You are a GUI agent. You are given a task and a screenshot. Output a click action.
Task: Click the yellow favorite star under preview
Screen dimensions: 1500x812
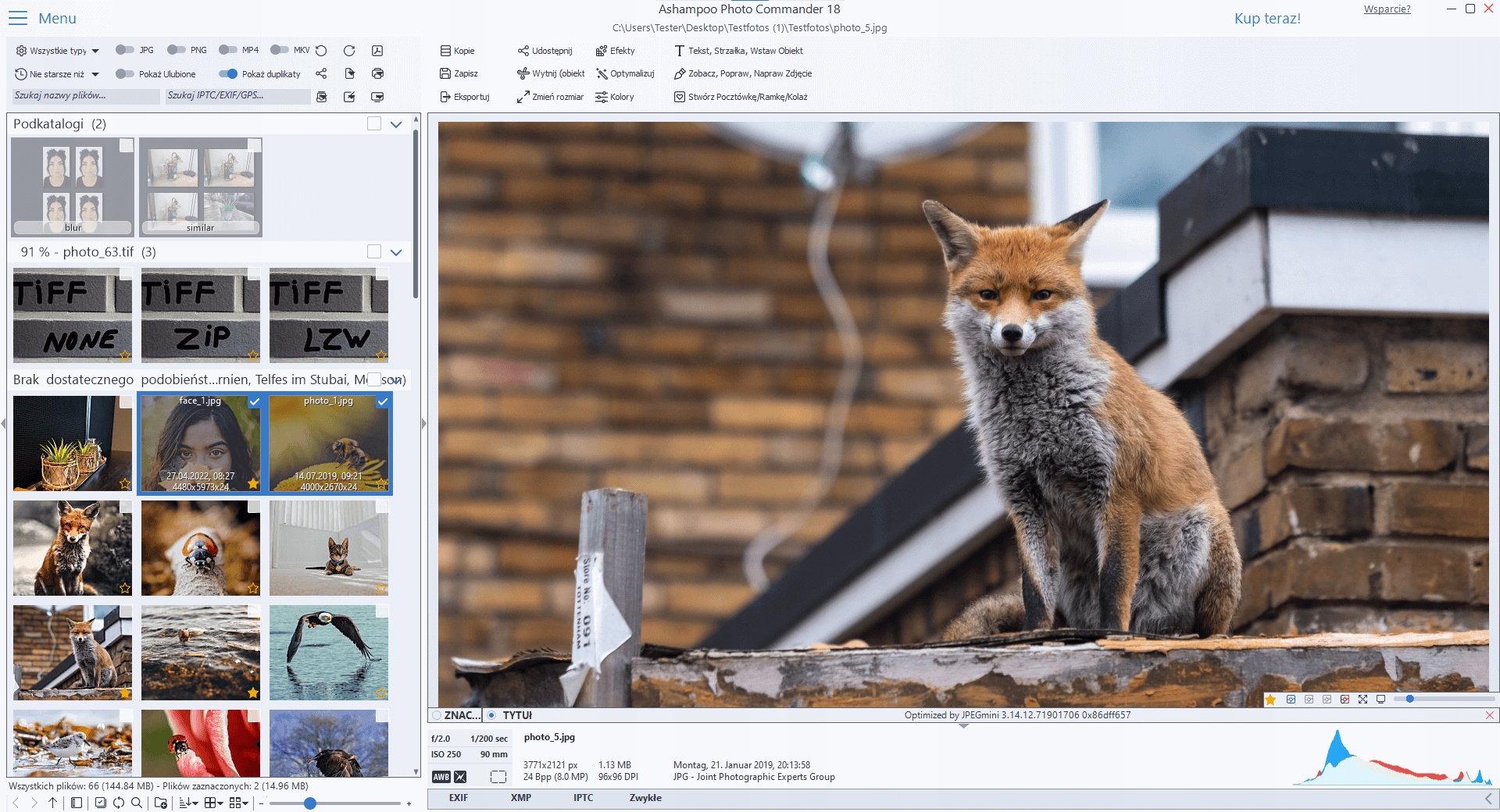1271,700
